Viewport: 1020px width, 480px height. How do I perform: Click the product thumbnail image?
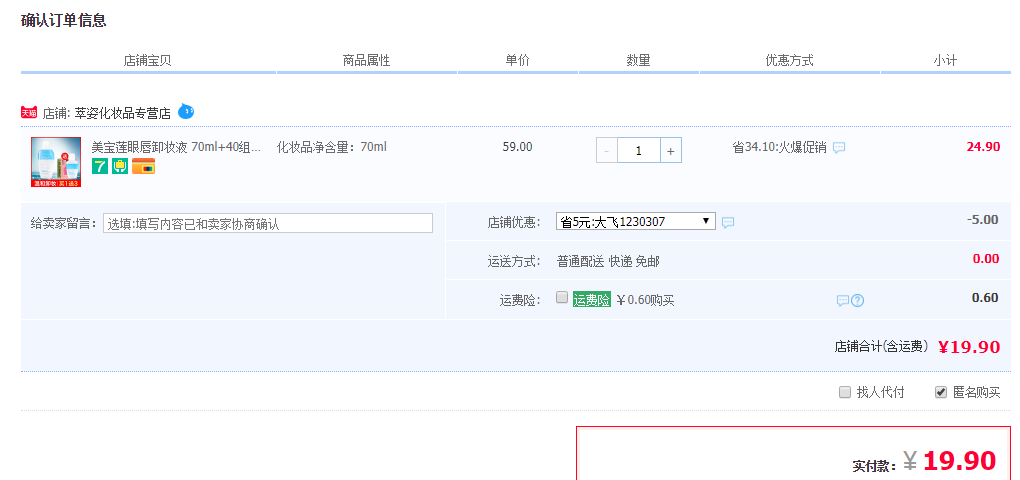(x=56, y=162)
